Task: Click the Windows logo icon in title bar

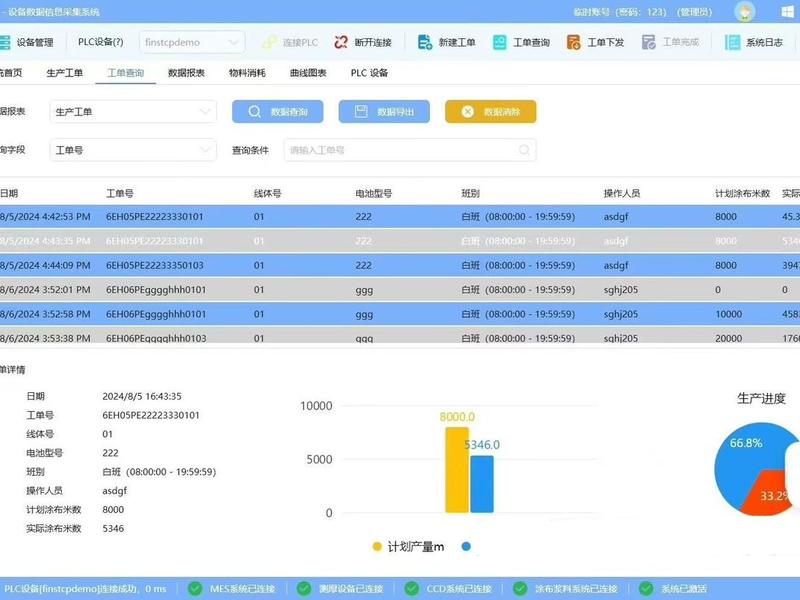Action: [x=788, y=12]
